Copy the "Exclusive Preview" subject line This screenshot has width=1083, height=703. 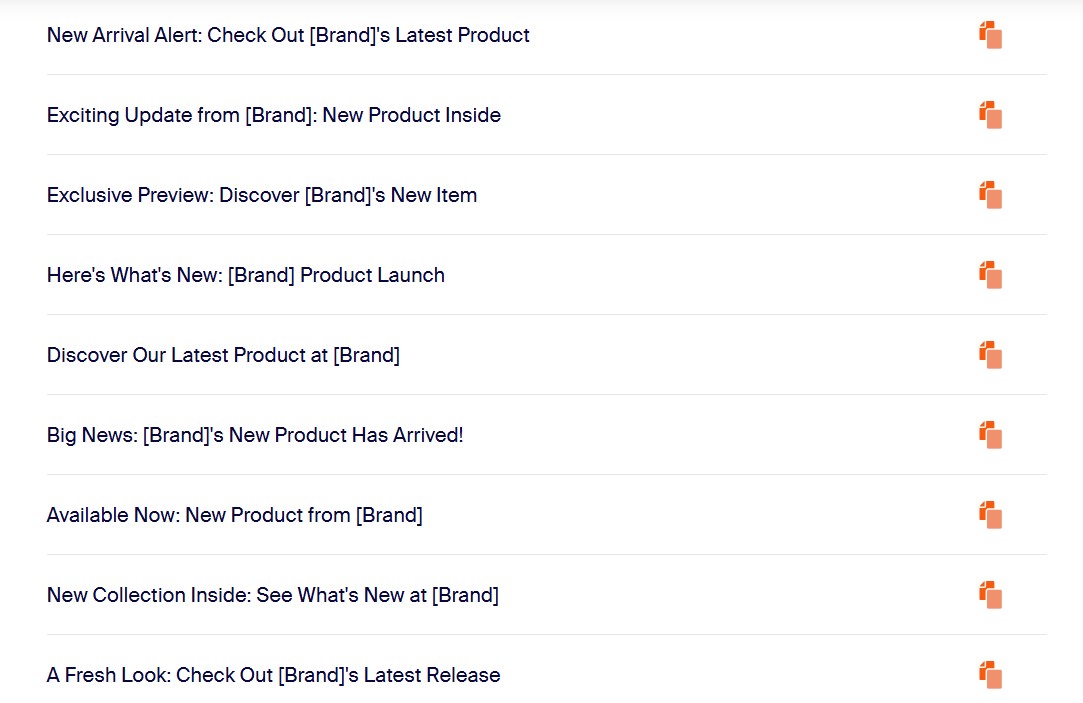(990, 195)
